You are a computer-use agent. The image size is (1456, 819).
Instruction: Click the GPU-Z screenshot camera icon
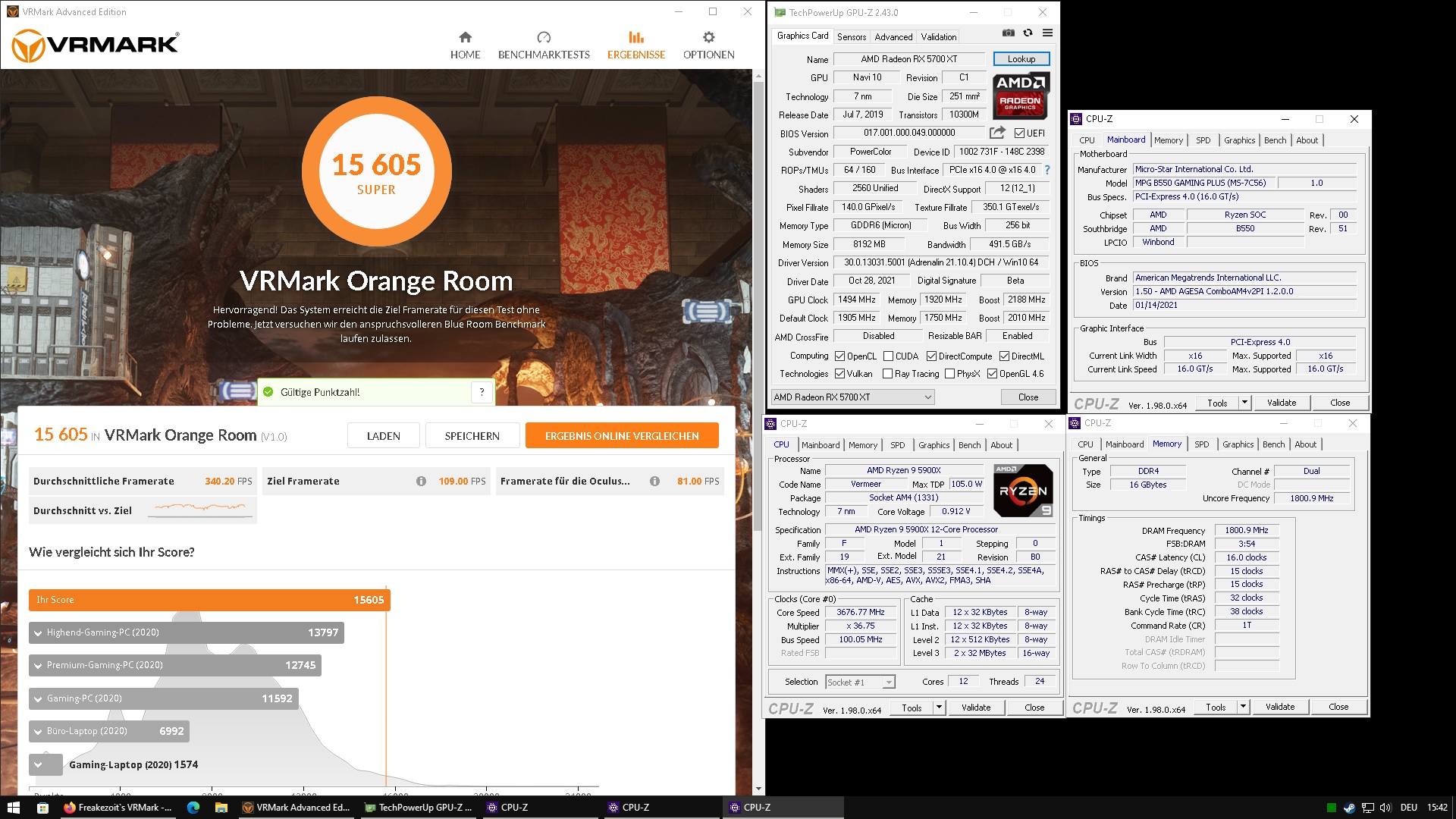tap(1008, 33)
